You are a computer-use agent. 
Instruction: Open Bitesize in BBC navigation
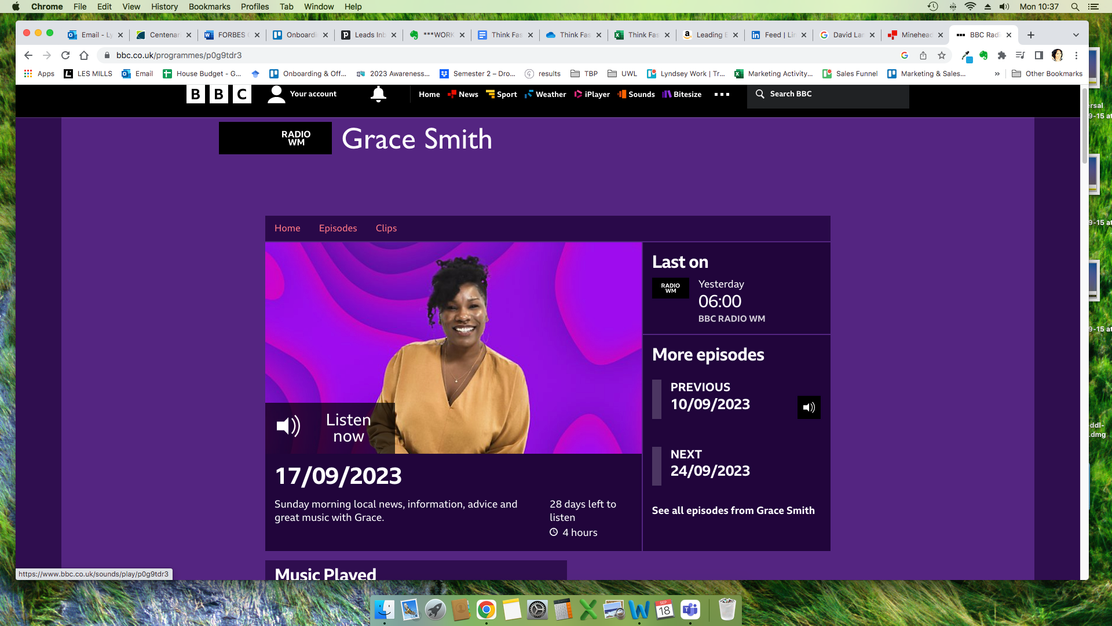[x=682, y=94]
